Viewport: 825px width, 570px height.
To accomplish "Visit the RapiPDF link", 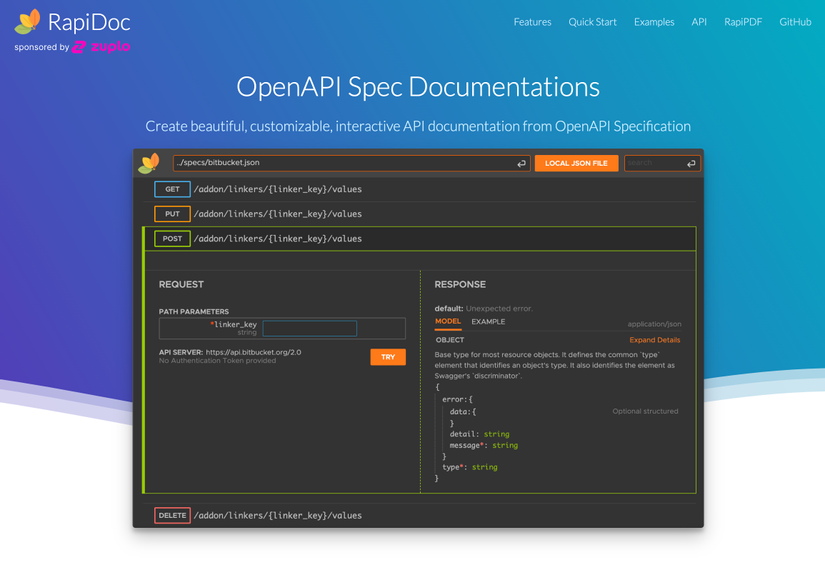I will click(x=743, y=22).
